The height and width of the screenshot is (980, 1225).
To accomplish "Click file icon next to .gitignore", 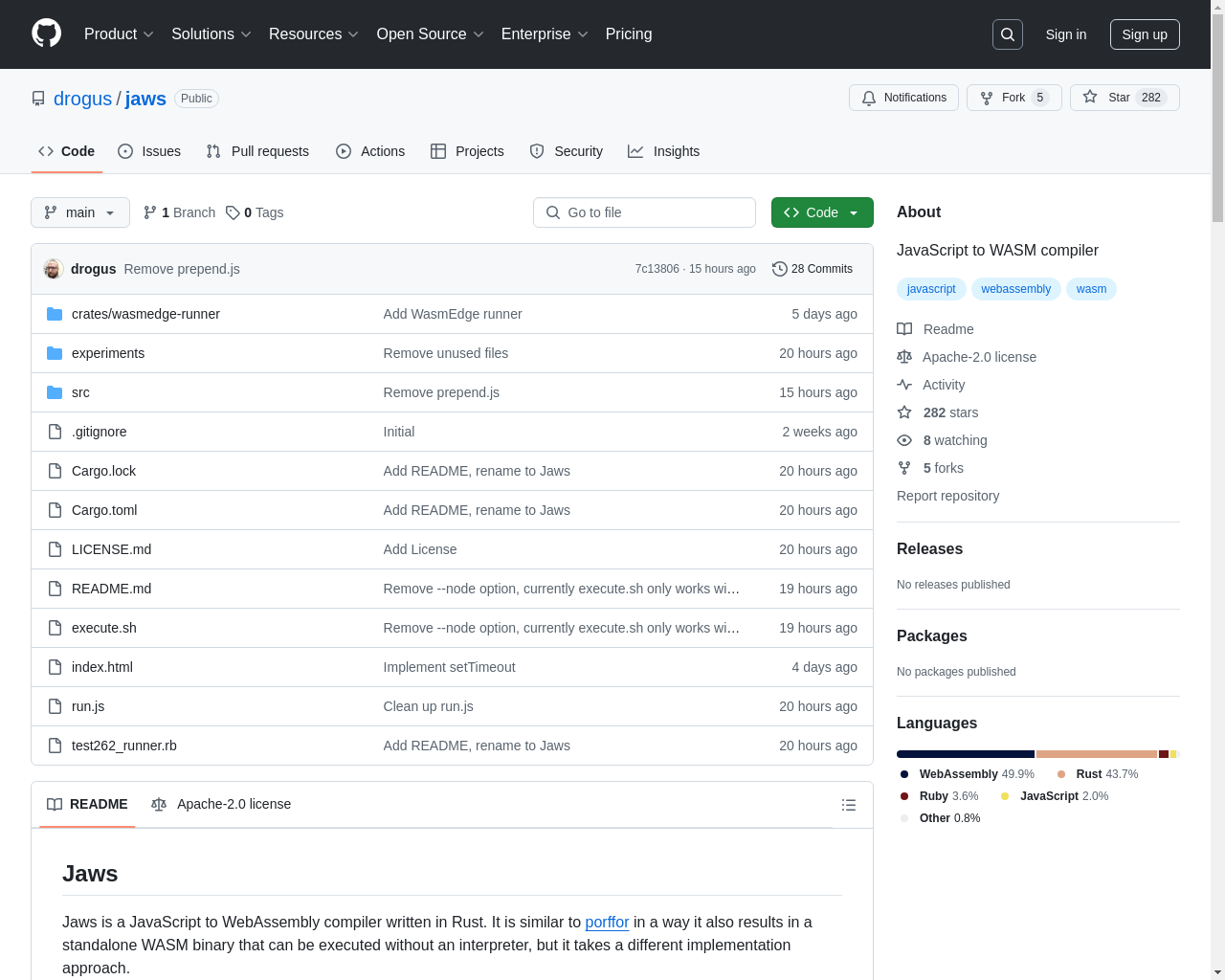I will click(55, 432).
